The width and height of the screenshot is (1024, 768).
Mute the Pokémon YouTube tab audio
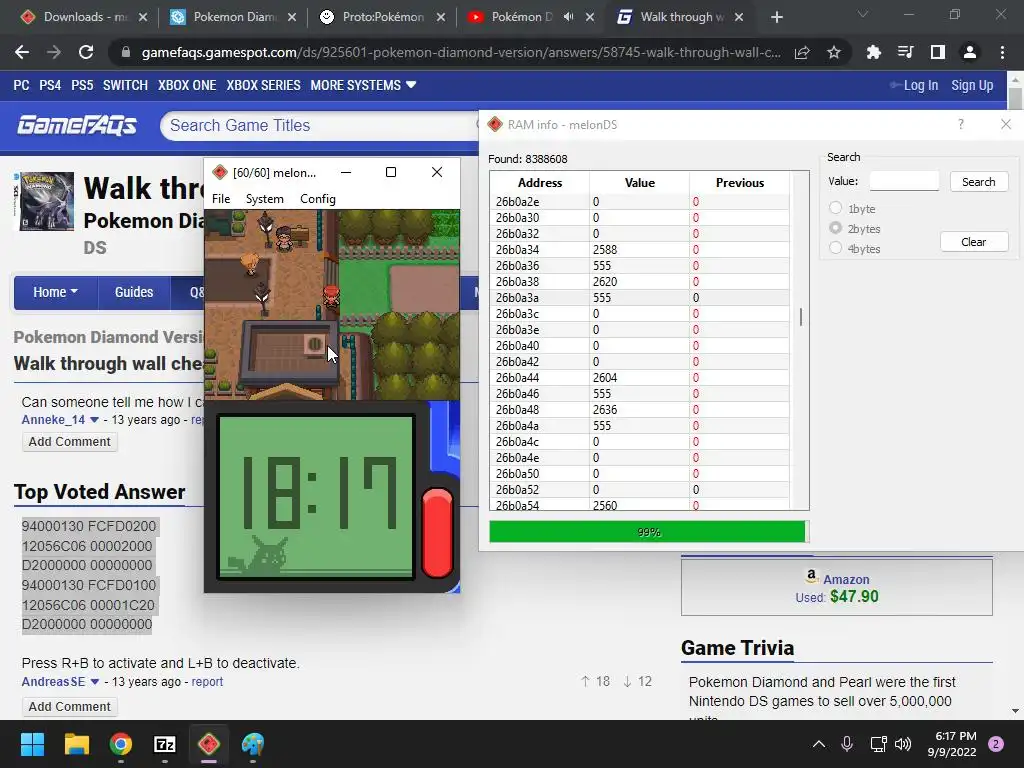[569, 17]
